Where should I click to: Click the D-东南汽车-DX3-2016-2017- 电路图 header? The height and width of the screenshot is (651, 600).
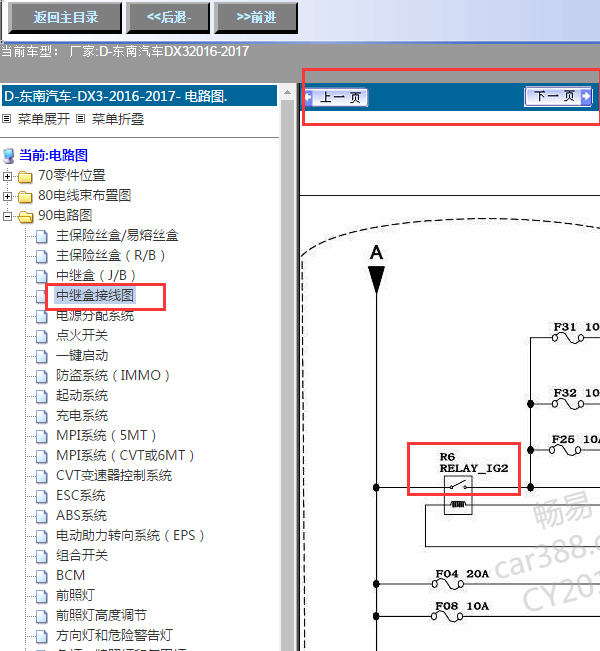[x=140, y=96]
